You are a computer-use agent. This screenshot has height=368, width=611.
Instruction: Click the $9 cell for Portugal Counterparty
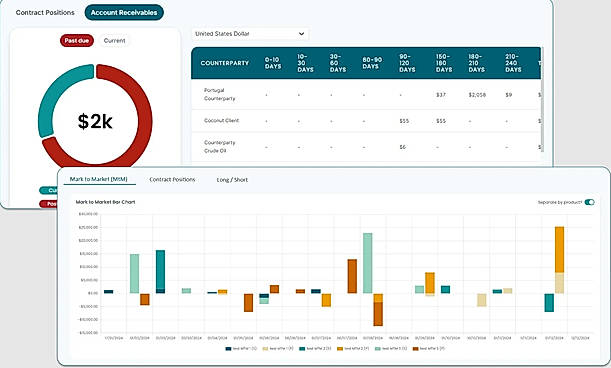pos(509,95)
